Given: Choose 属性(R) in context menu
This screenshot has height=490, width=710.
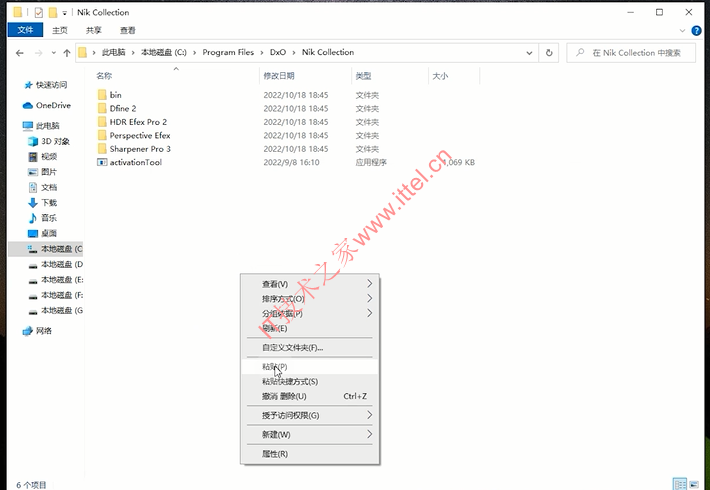Looking at the screenshot, I should [x=310, y=454].
